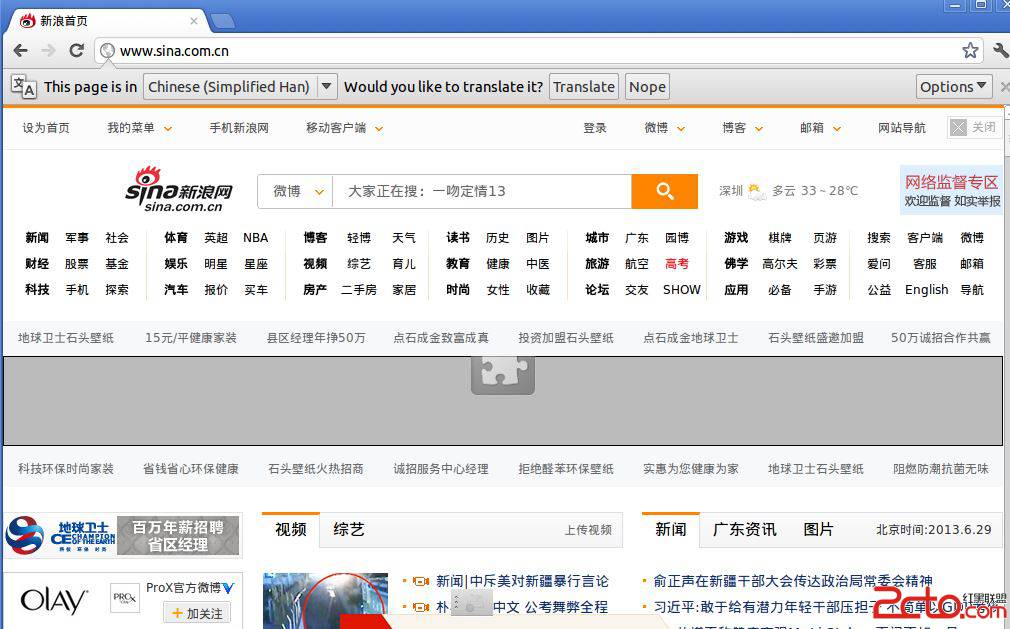Click the 深圳 city label

point(730,191)
